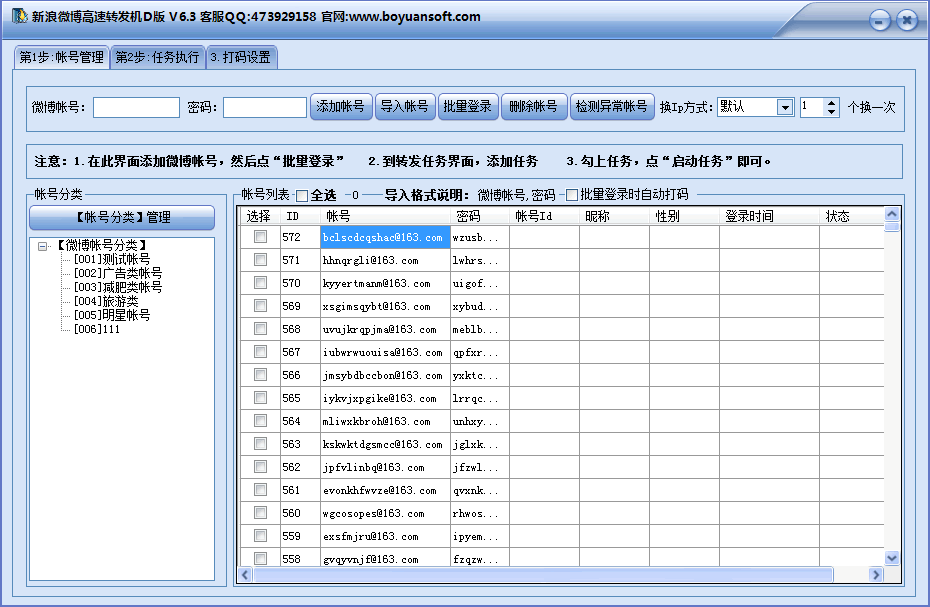Check the box for account ID 562

(260, 466)
